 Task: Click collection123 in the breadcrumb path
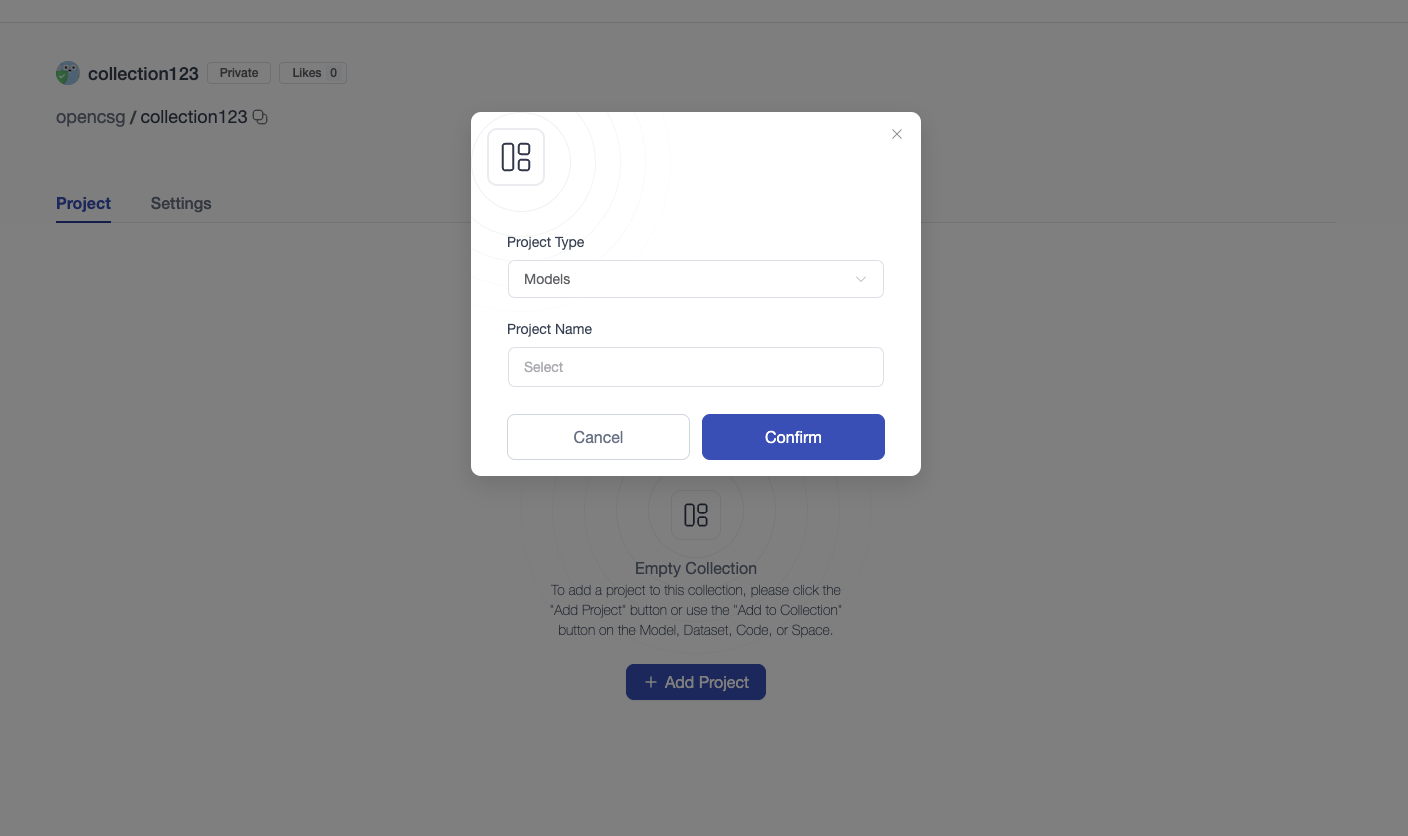[x=193, y=117]
